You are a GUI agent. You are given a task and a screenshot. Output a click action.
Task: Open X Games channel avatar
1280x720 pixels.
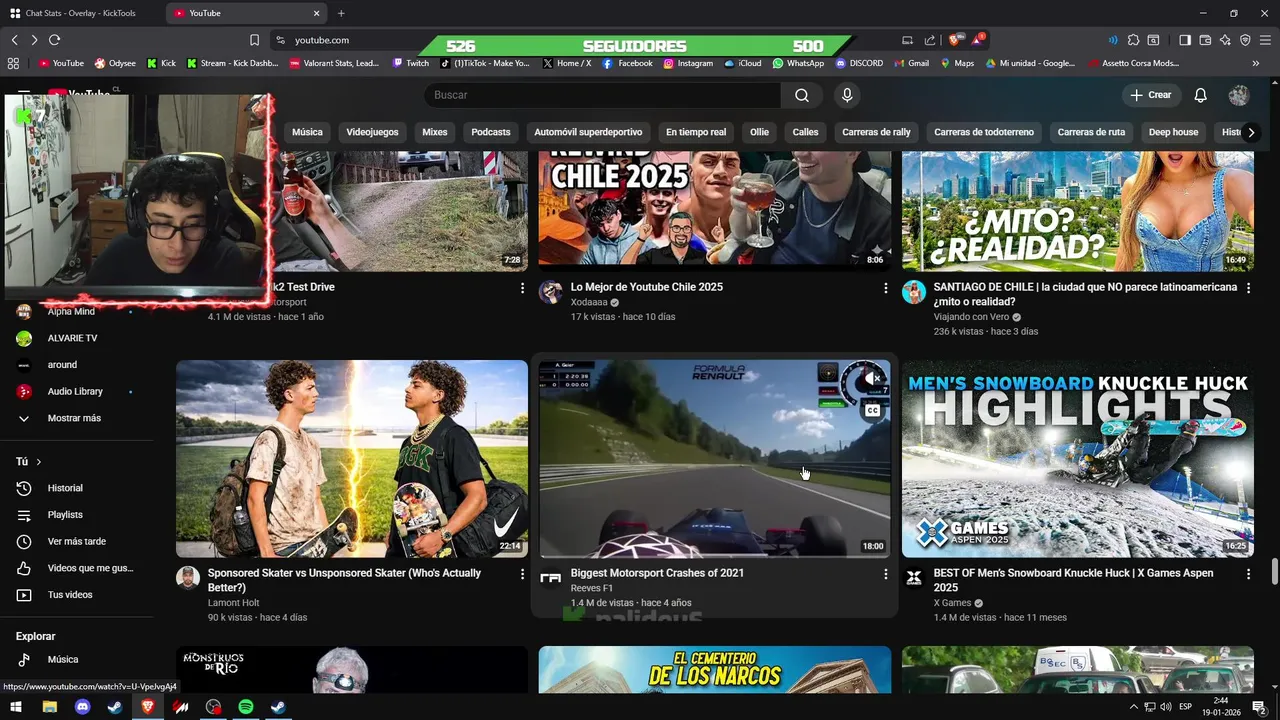tap(914, 578)
